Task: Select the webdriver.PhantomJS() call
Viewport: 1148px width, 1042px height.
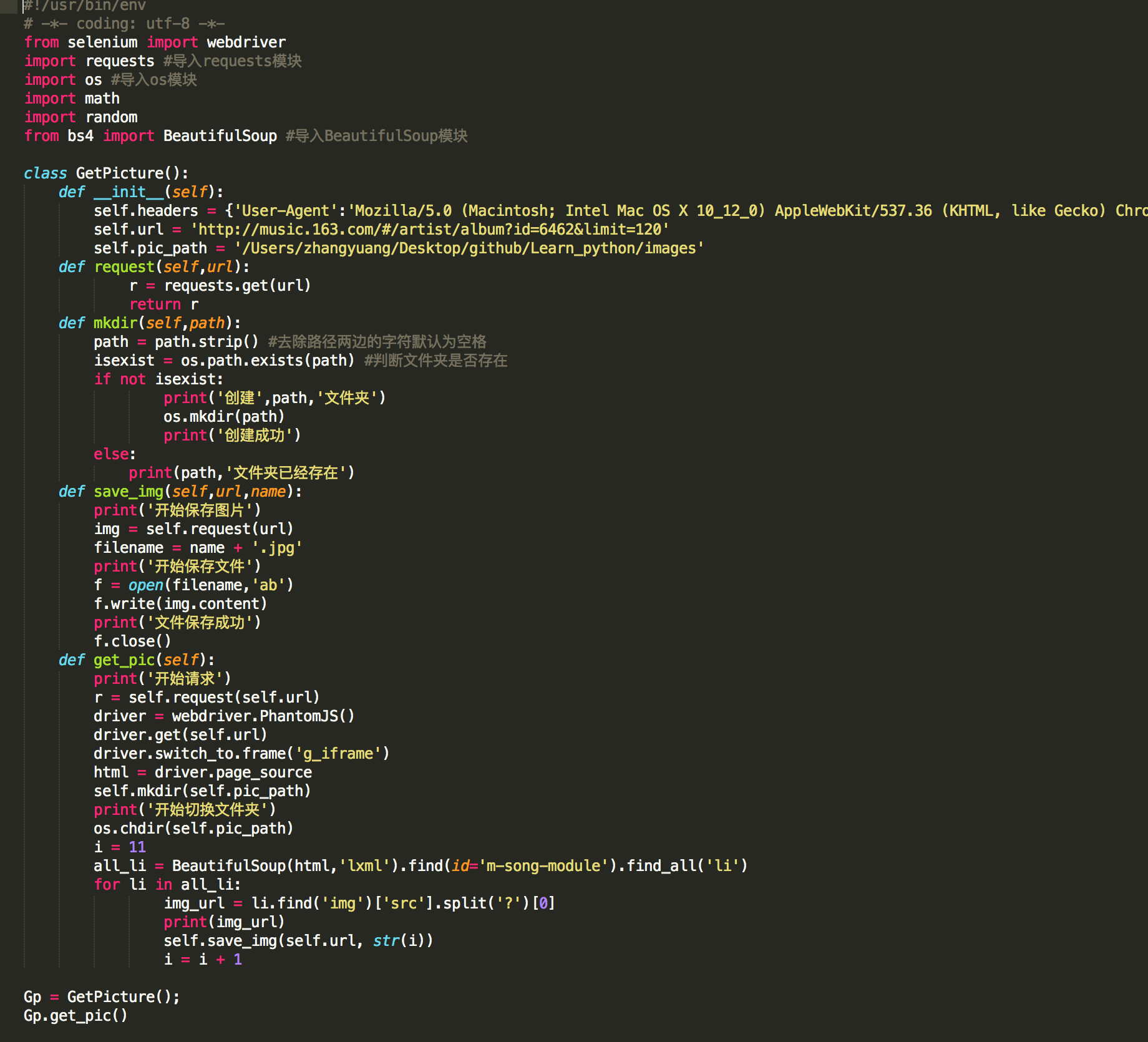Action: click(x=263, y=716)
